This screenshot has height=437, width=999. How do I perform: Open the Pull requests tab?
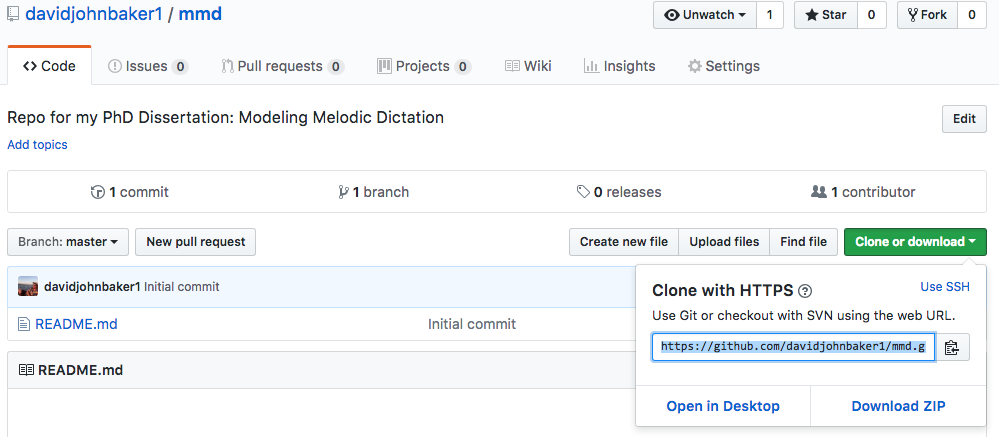click(283, 66)
